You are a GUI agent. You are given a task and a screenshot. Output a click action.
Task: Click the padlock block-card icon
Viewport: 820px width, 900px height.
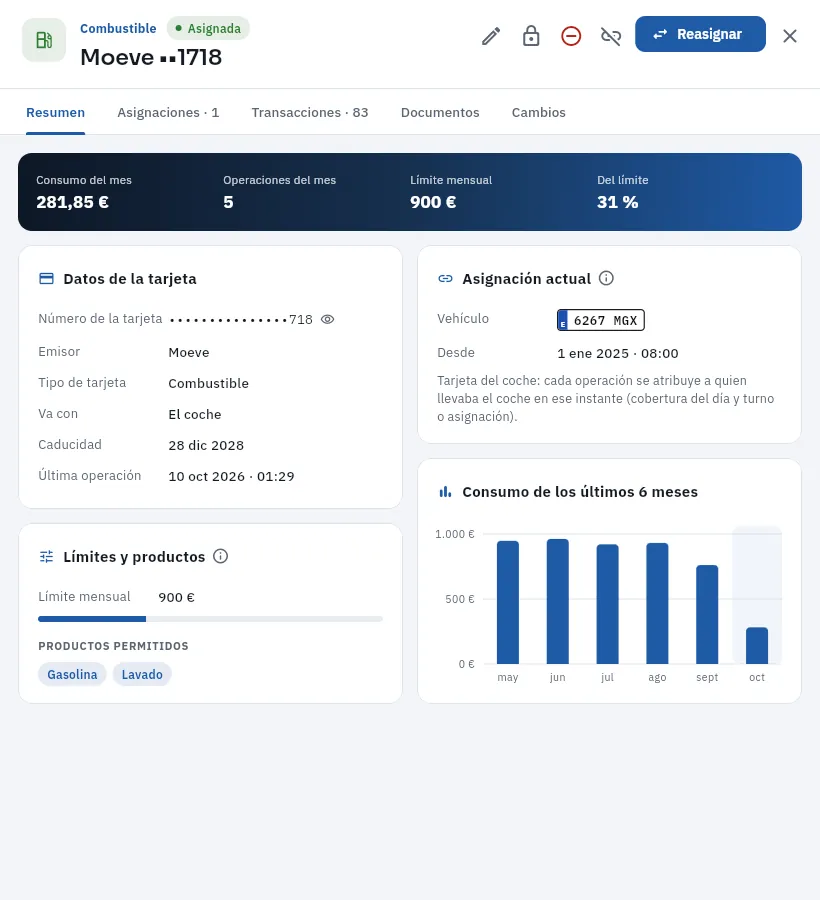coord(531,36)
